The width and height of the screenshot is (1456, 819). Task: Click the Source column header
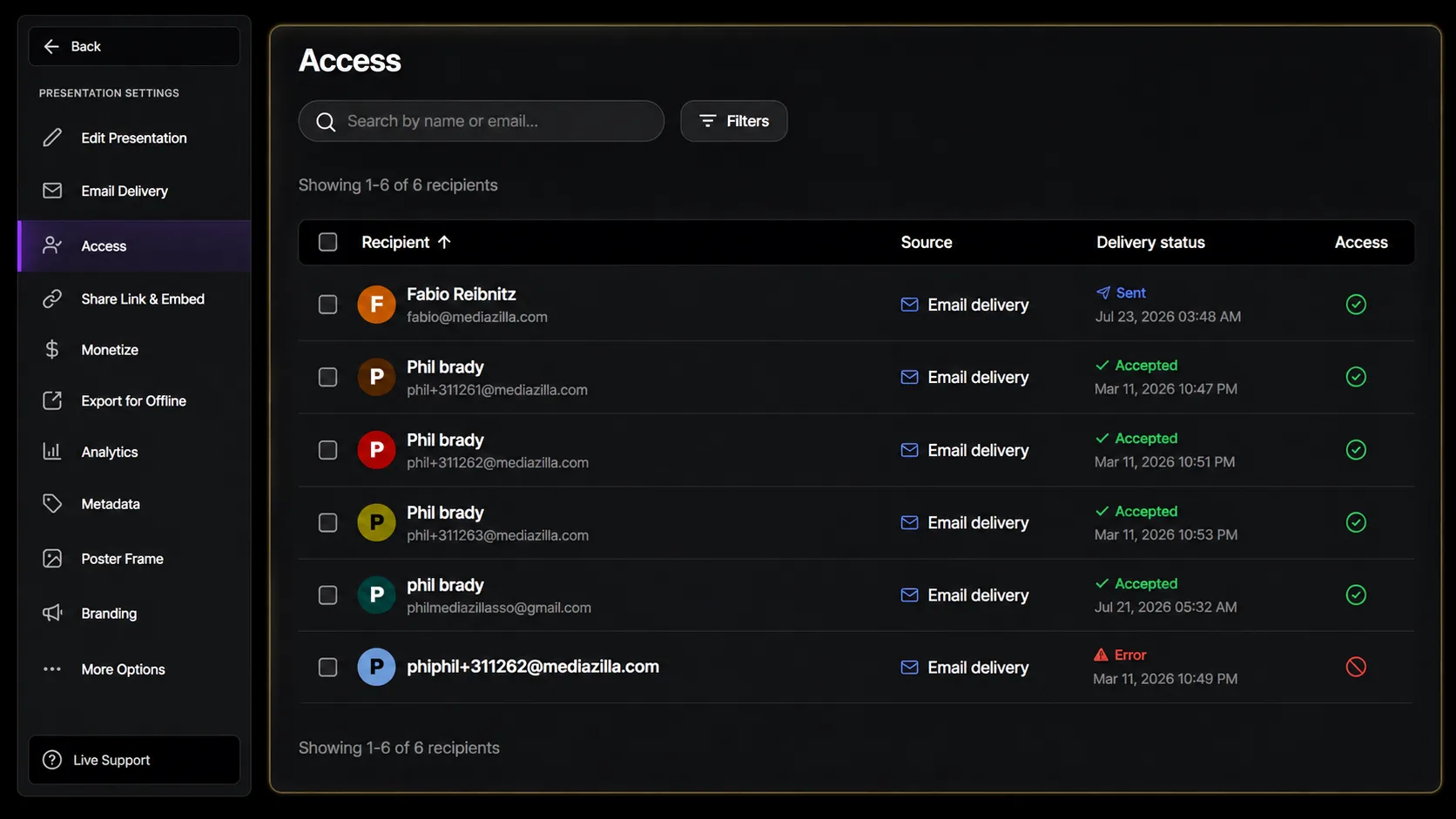927,242
